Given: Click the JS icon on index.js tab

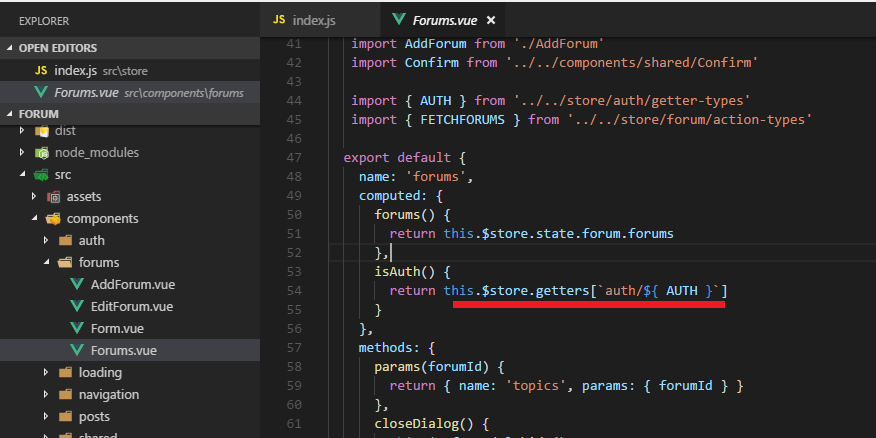Looking at the screenshot, I should point(279,20).
